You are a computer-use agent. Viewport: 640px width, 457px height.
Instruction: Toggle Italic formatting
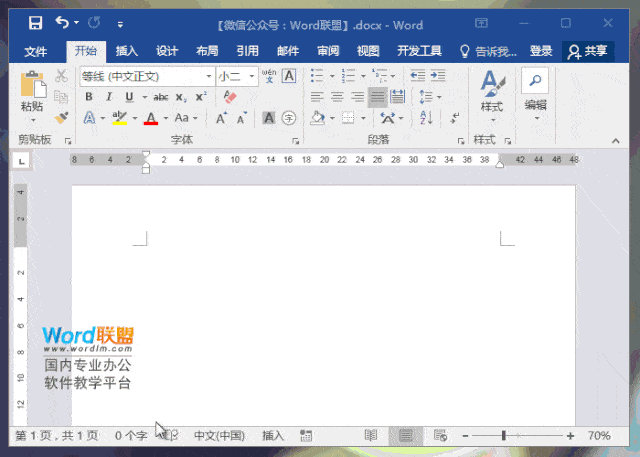point(109,97)
